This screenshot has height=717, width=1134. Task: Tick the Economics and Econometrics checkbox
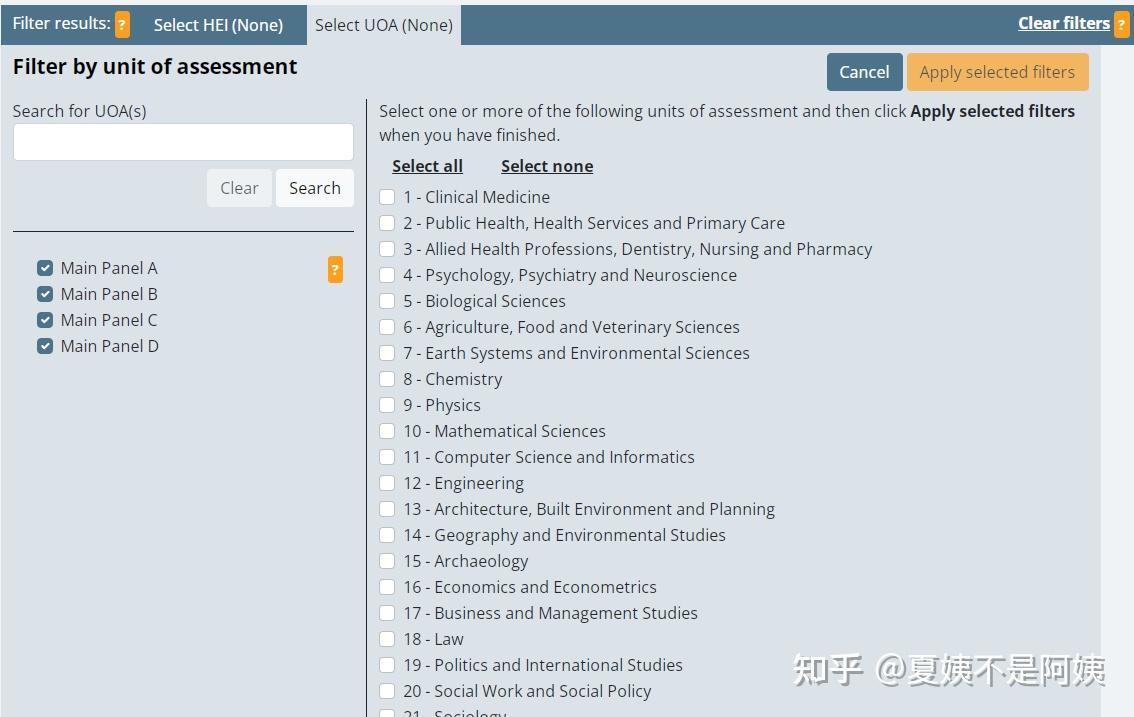[388, 587]
